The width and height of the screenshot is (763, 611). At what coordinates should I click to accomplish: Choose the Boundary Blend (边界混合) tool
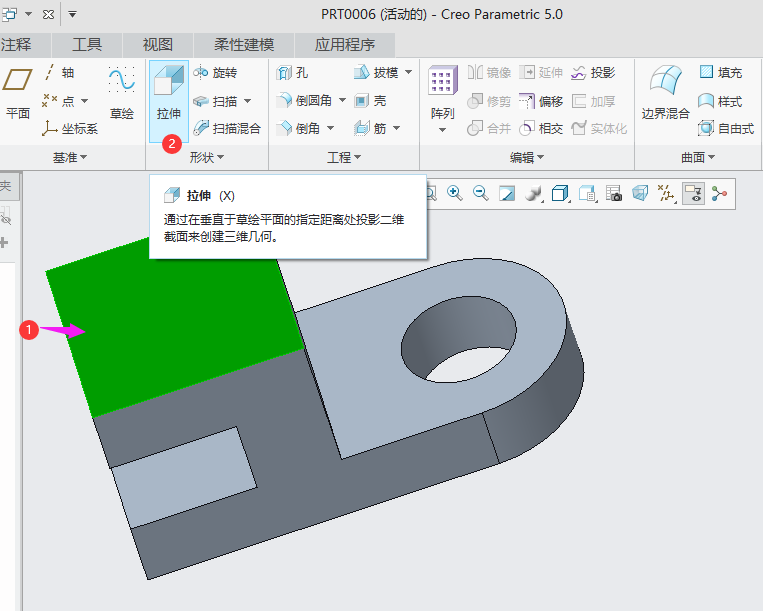coord(665,93)
